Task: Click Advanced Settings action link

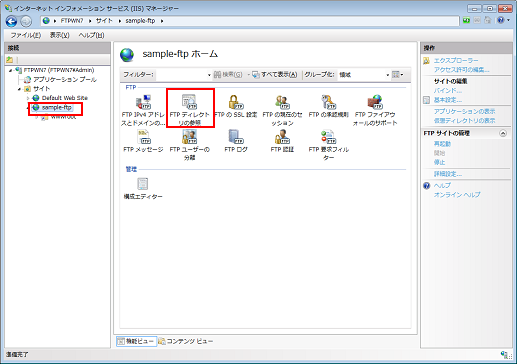Action: (447, 174)
